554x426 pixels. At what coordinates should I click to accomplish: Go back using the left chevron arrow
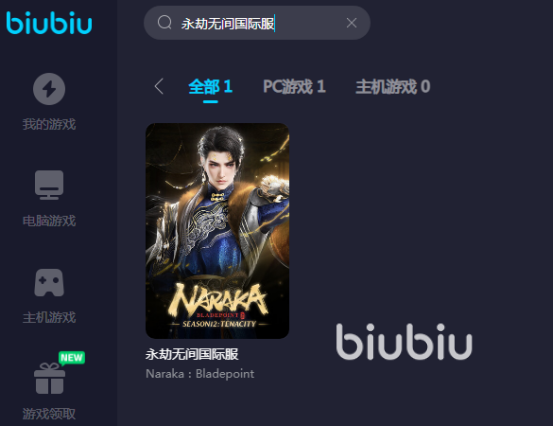click(159, 87)
